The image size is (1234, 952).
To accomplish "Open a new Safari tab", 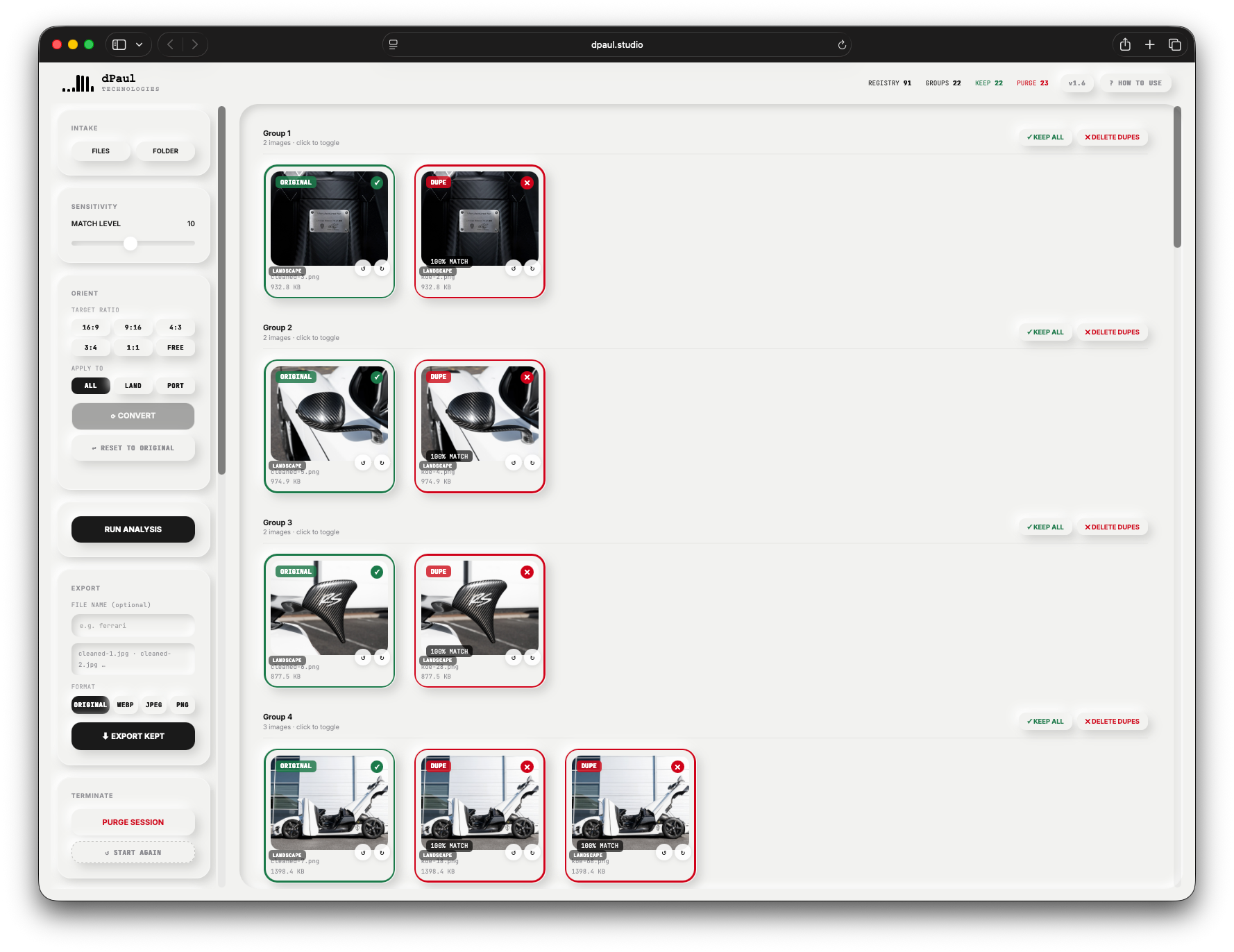I will (x=1150, y=44).
